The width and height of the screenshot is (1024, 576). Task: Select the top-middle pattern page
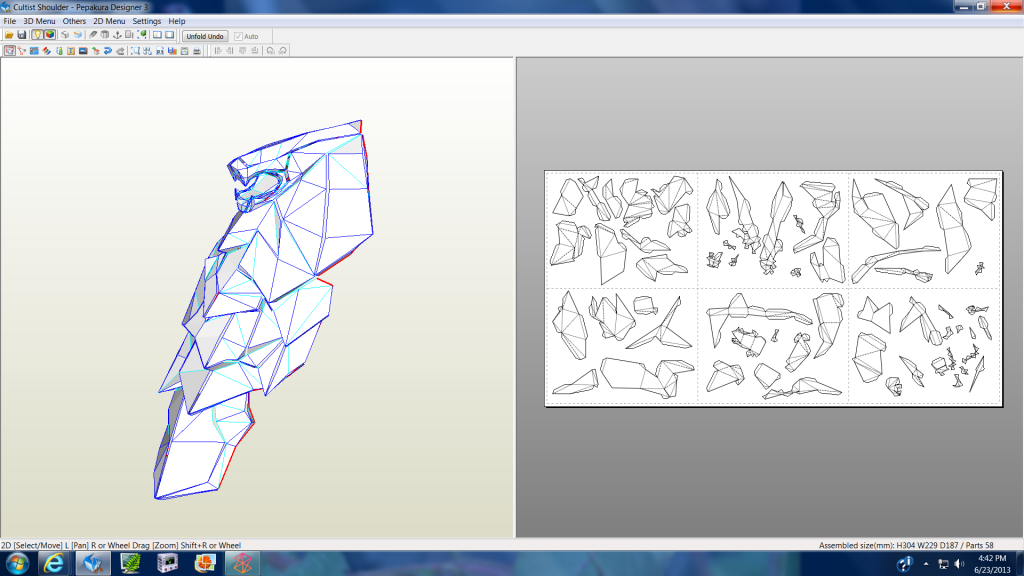click(773, 230)
